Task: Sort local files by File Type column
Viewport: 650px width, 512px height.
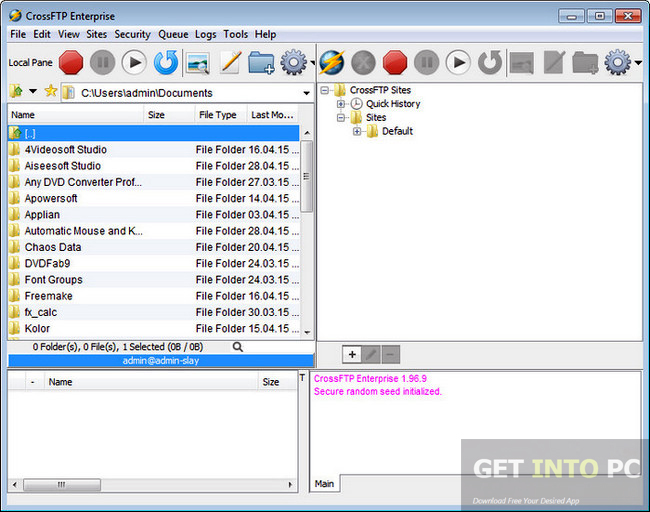Action: click(x=221, y=115)
